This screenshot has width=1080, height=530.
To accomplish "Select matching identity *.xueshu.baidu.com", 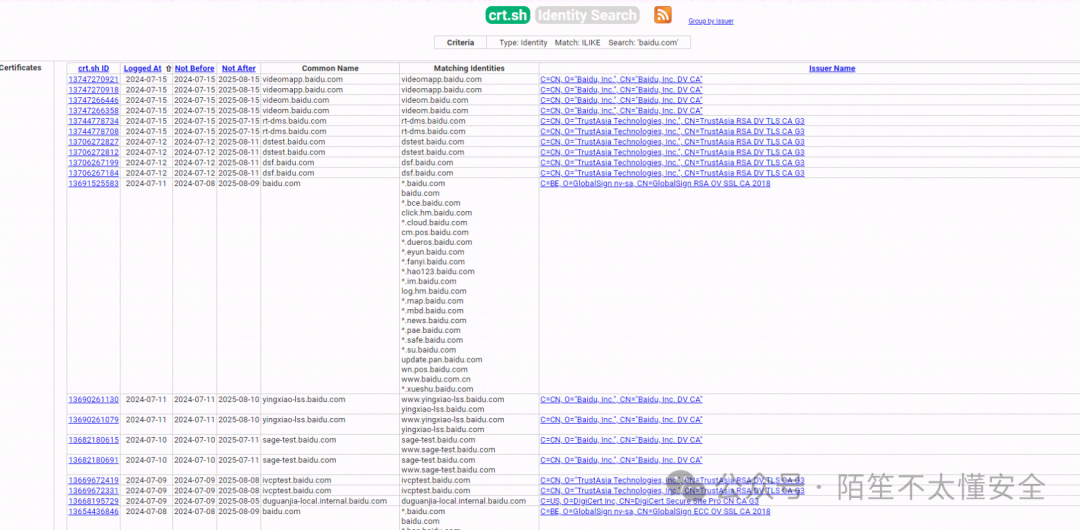I will tap(437, 389).
